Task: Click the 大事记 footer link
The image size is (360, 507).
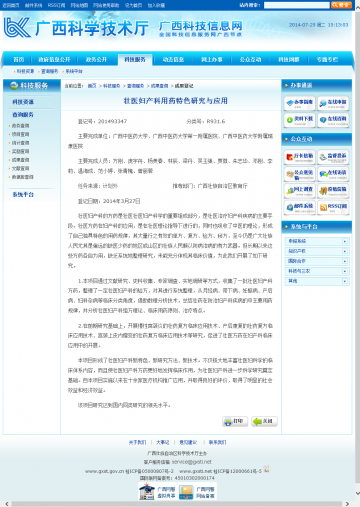Action: click(163, 442)
